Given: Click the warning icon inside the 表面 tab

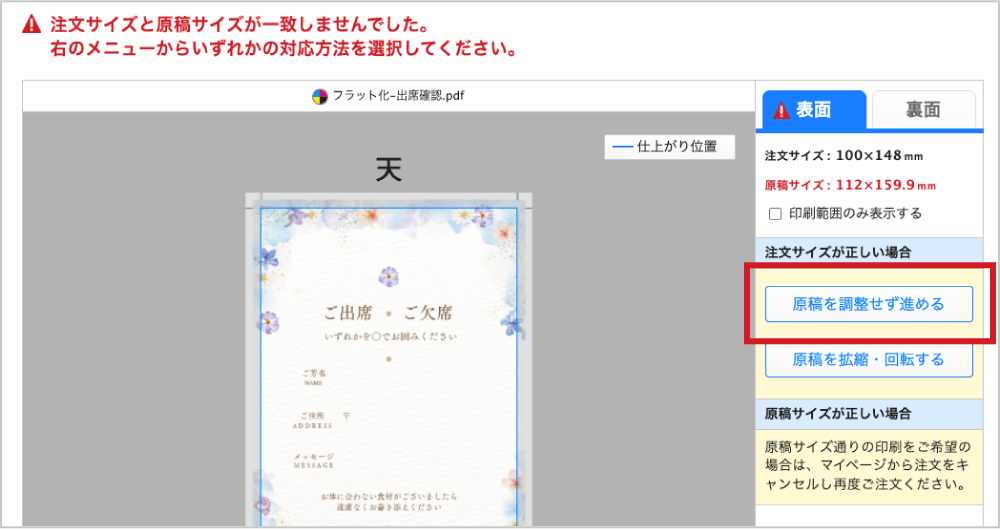Looking at the screenshot, I should point(781,110).
